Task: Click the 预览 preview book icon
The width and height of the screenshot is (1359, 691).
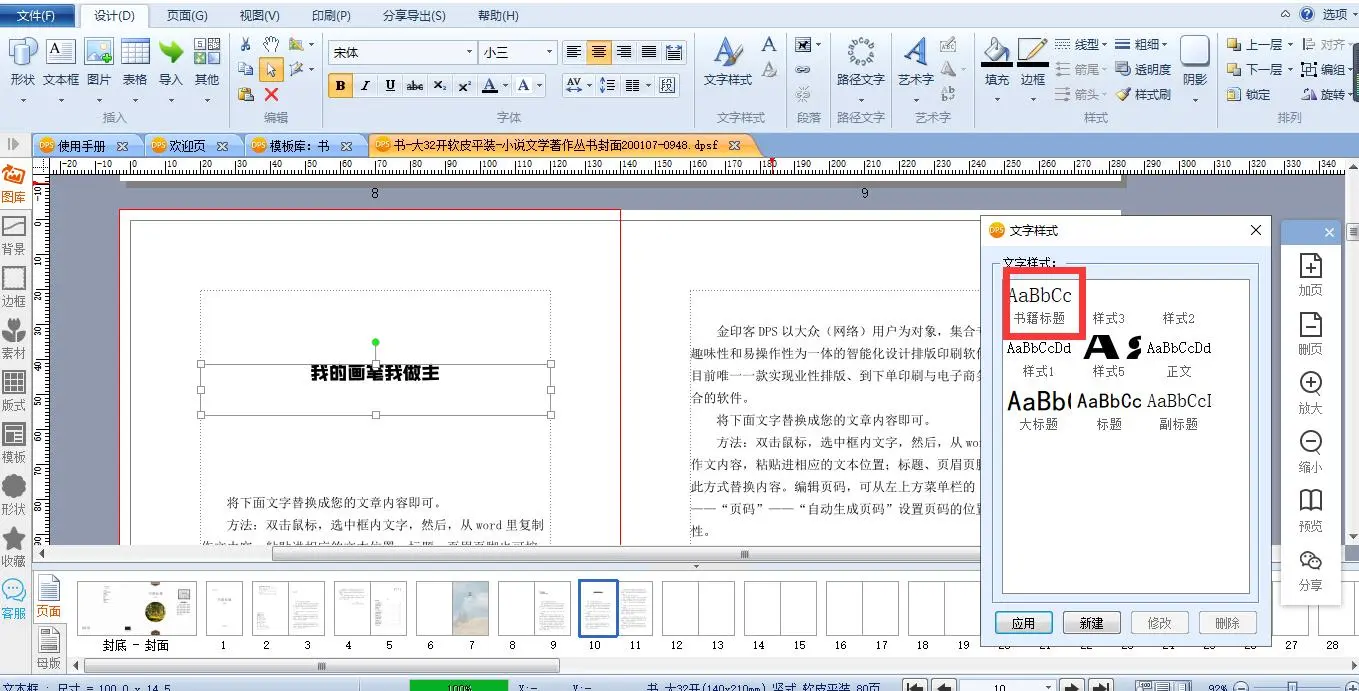Action: click(1310, 509)
